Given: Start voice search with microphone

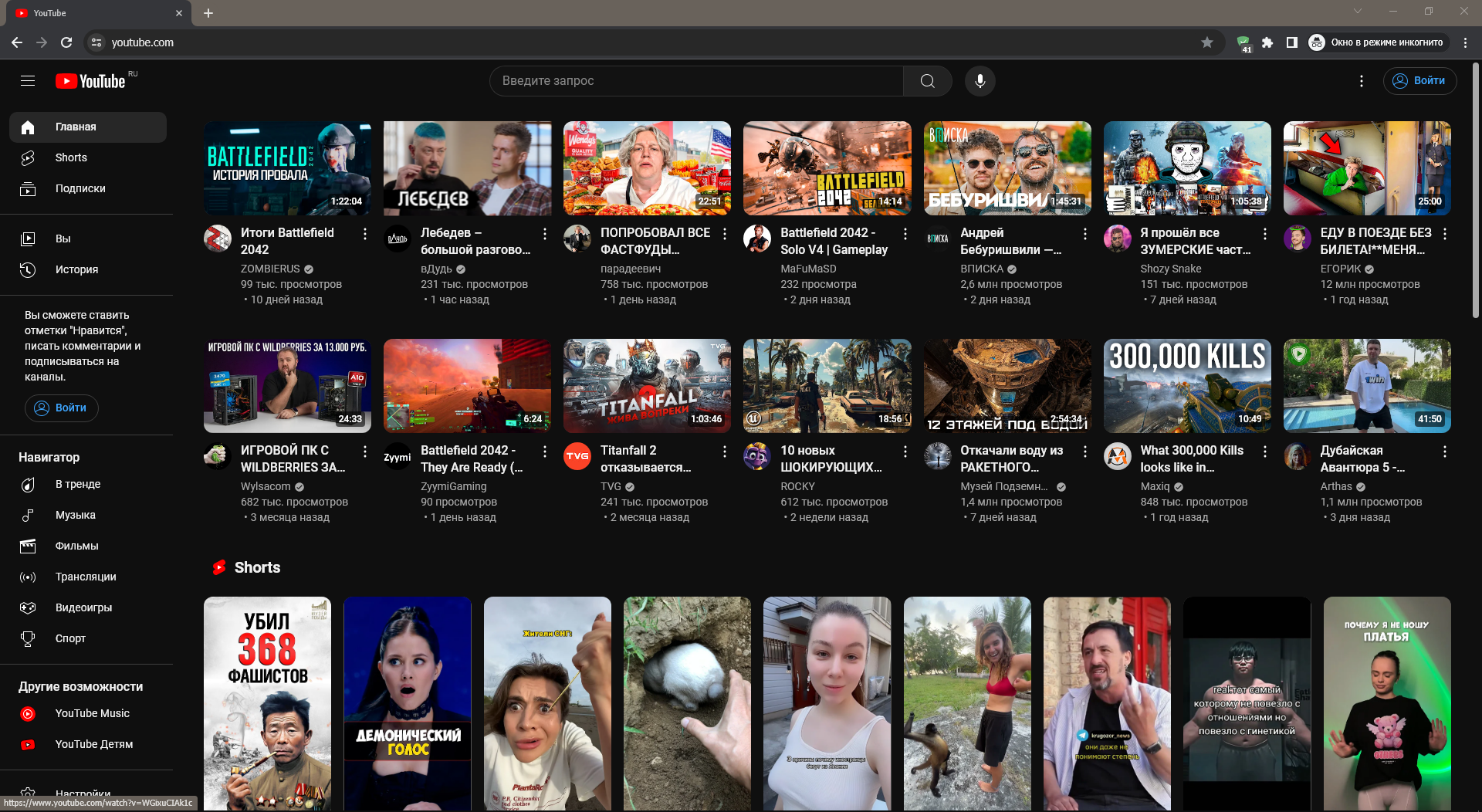Looking at the screenshot, I should pos(980,81).
